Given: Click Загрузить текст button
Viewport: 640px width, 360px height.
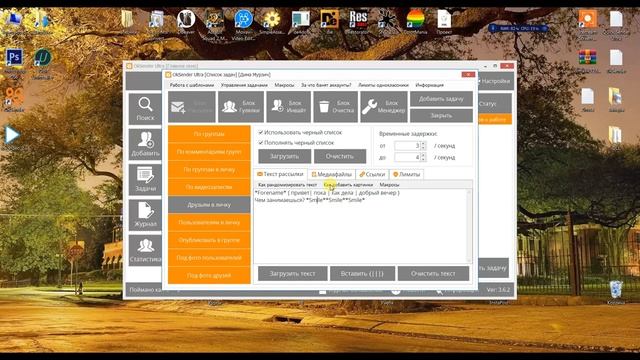Looking at the screenshot, I should (x=293, y=273).
